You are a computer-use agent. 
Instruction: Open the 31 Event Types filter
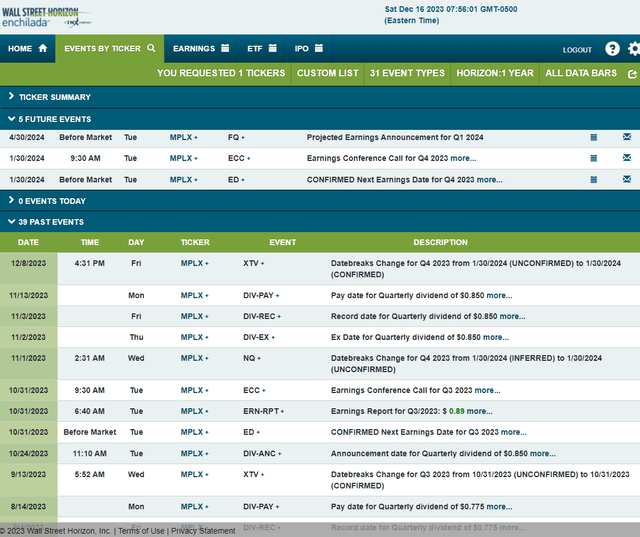[x=407, y=73]
